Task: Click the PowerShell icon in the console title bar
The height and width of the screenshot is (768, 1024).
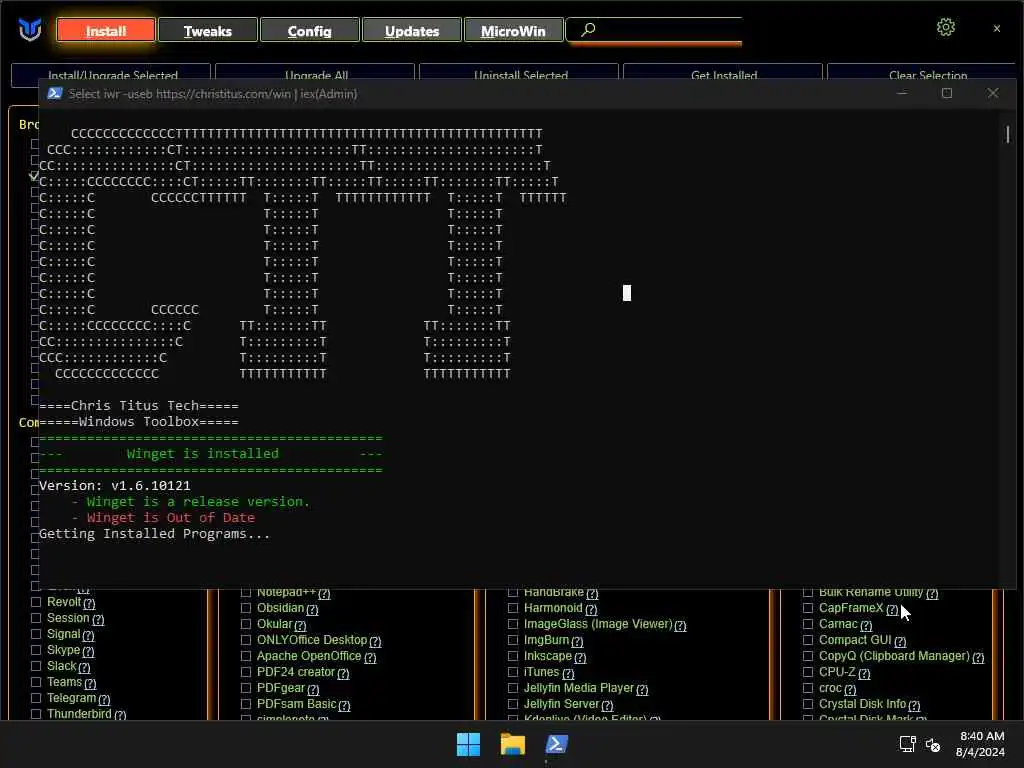Action: (x=55, y=93)
